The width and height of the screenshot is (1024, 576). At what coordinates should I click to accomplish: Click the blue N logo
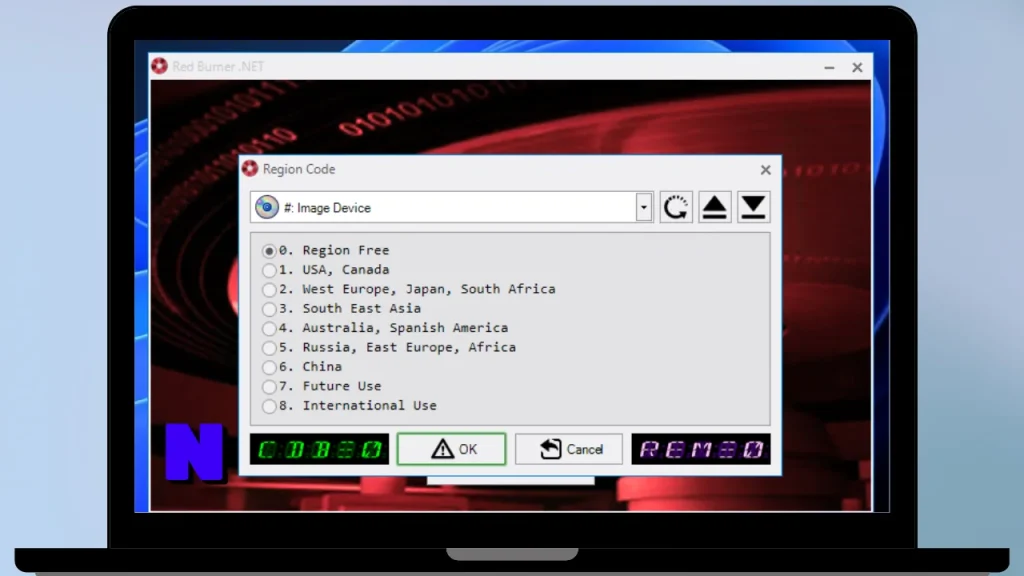194,452
